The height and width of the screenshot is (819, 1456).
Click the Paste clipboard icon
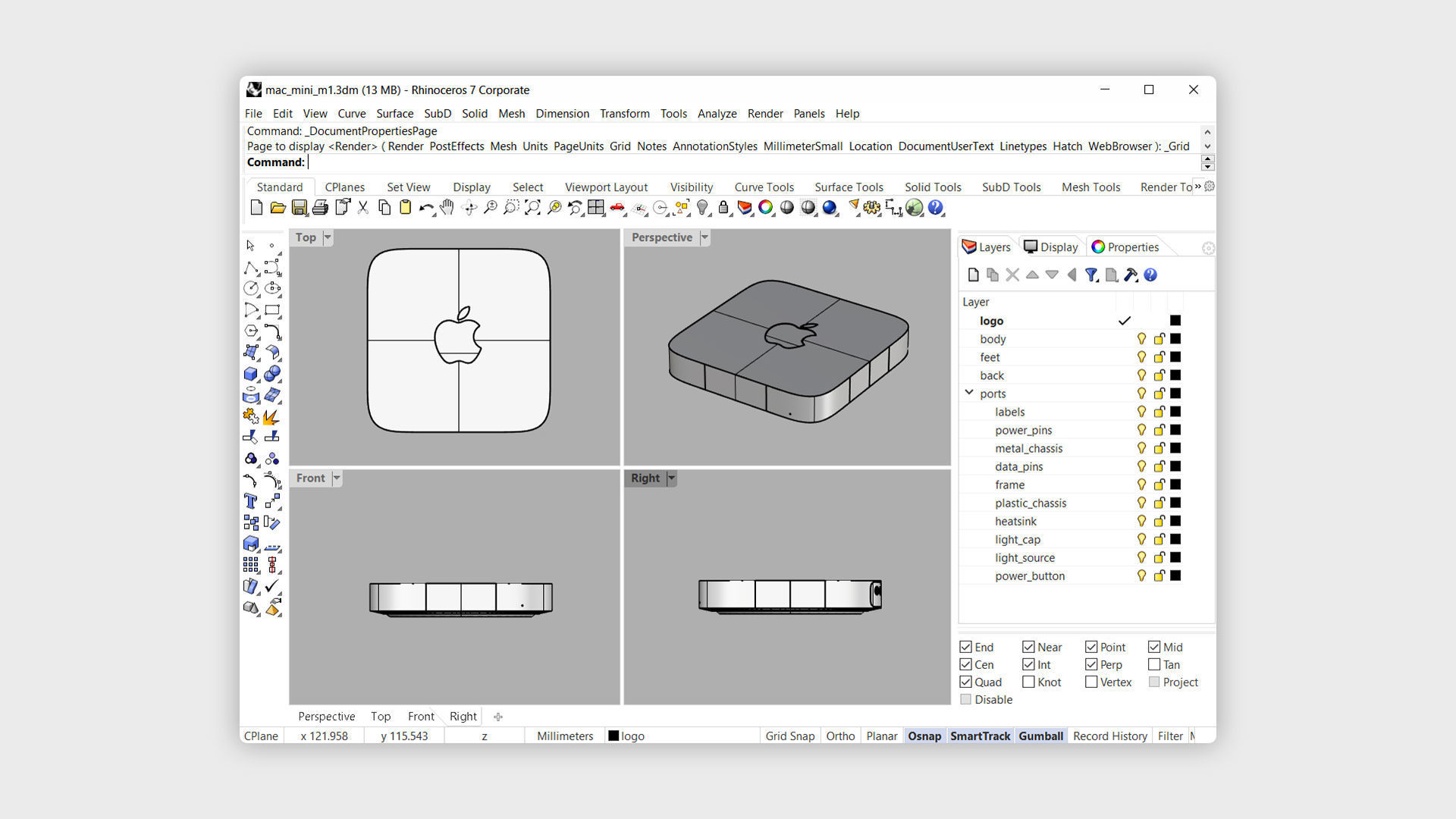[x=405, y=208]
